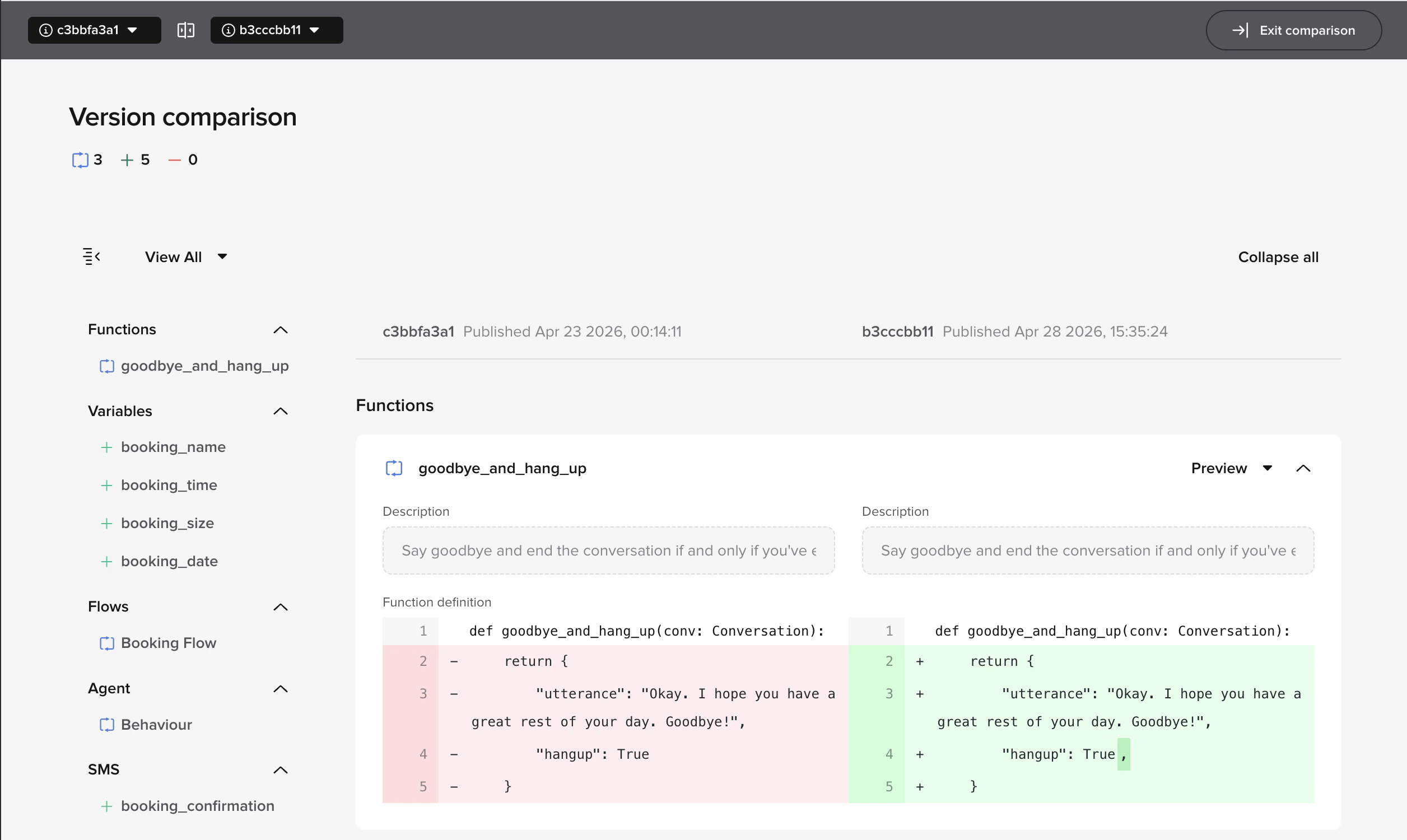Viewport: 1407px width, 840px height.
Task: Collapse the Functions sidebar section
Action: click(x=280, y=330)
